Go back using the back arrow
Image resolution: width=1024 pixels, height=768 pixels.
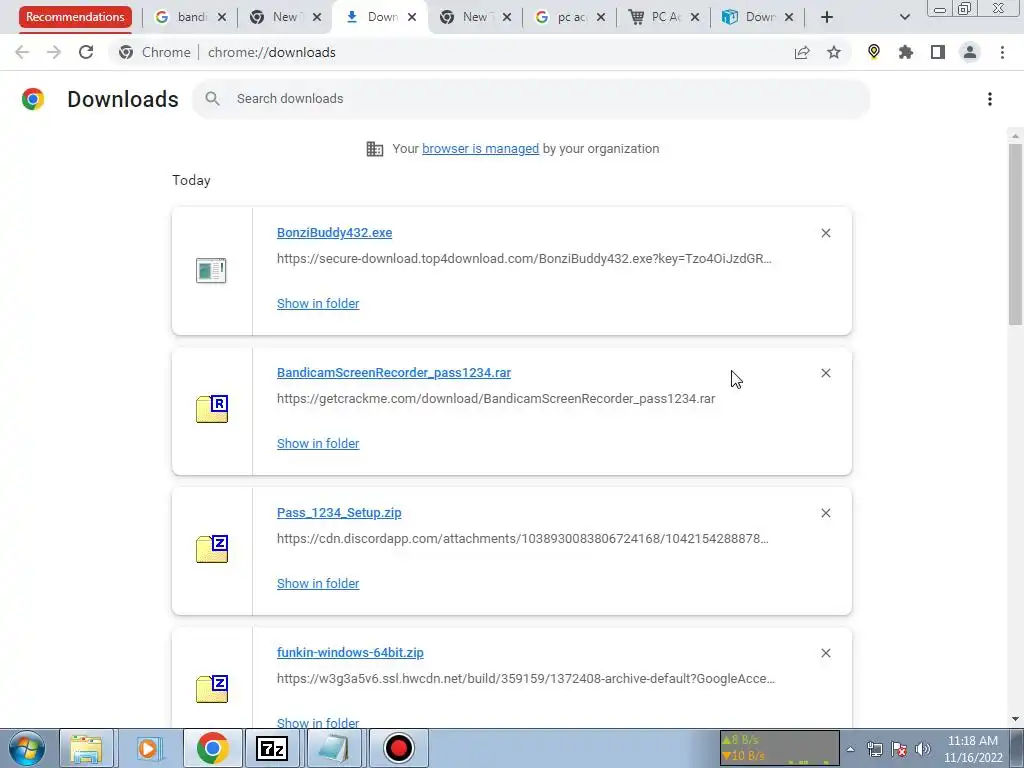tap(22, 52)
